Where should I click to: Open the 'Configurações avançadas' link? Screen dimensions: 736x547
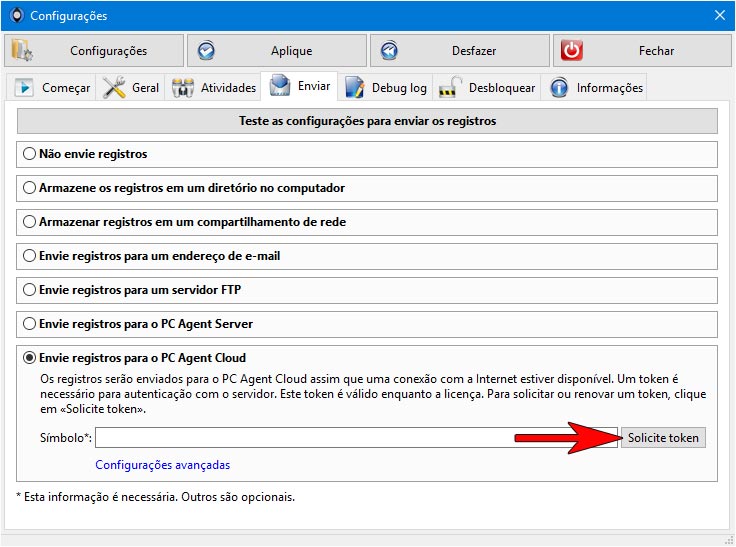(x=162, y=465)
